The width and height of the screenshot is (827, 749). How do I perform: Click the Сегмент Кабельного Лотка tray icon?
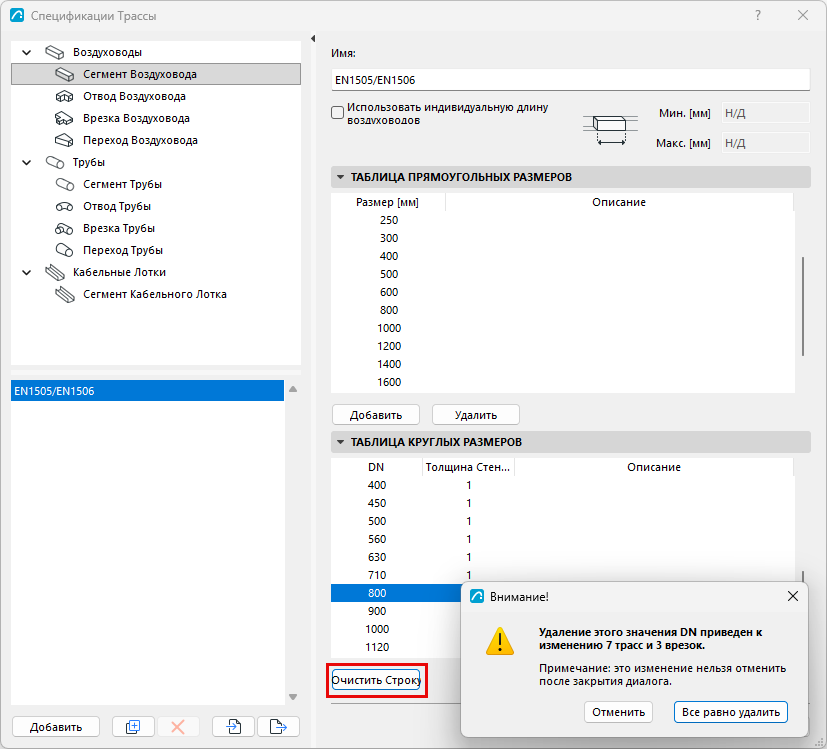tap(64, 294)
